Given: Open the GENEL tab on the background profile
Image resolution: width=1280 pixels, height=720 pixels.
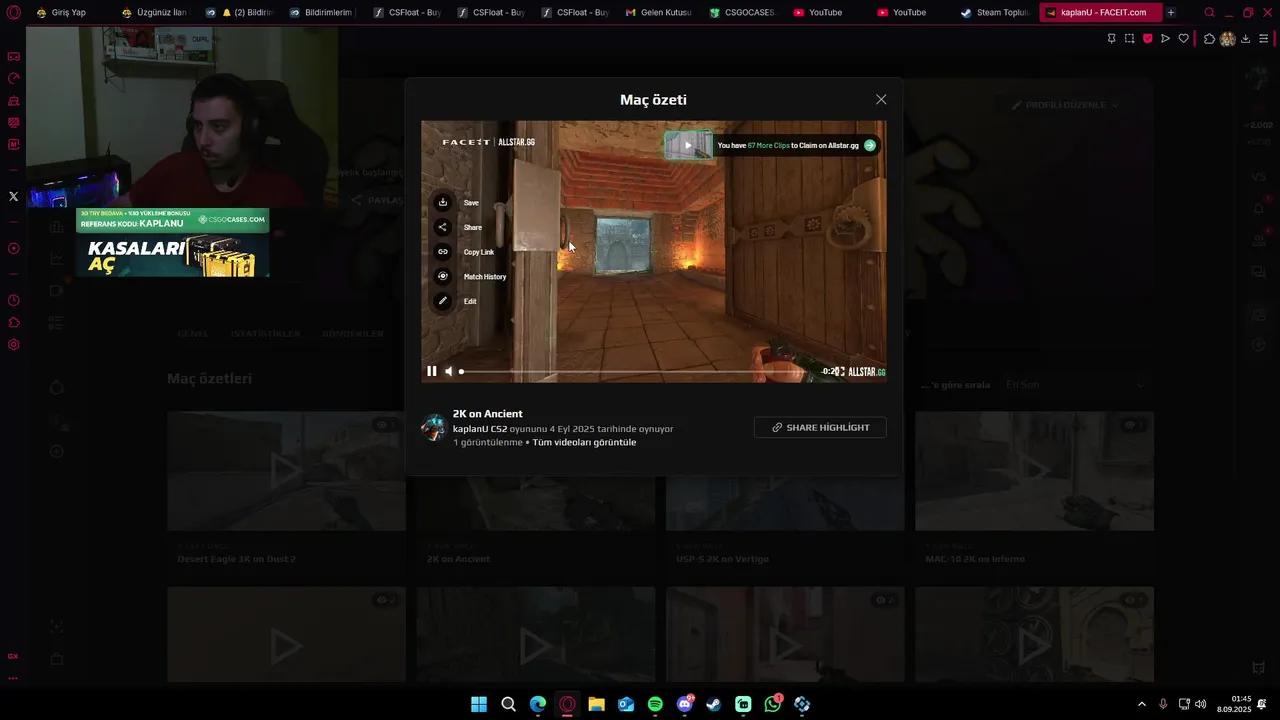Looking at the screenshot, I should click(193, 333).
